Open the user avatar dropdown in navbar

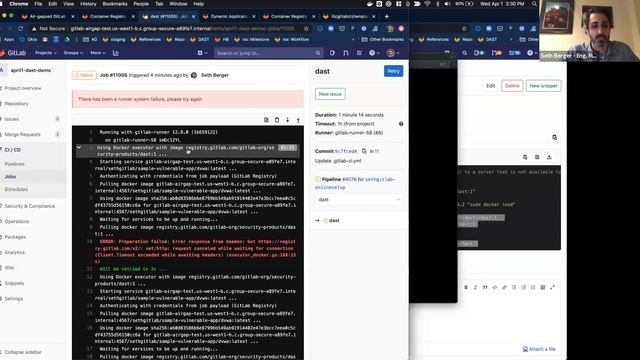[393, 53]
